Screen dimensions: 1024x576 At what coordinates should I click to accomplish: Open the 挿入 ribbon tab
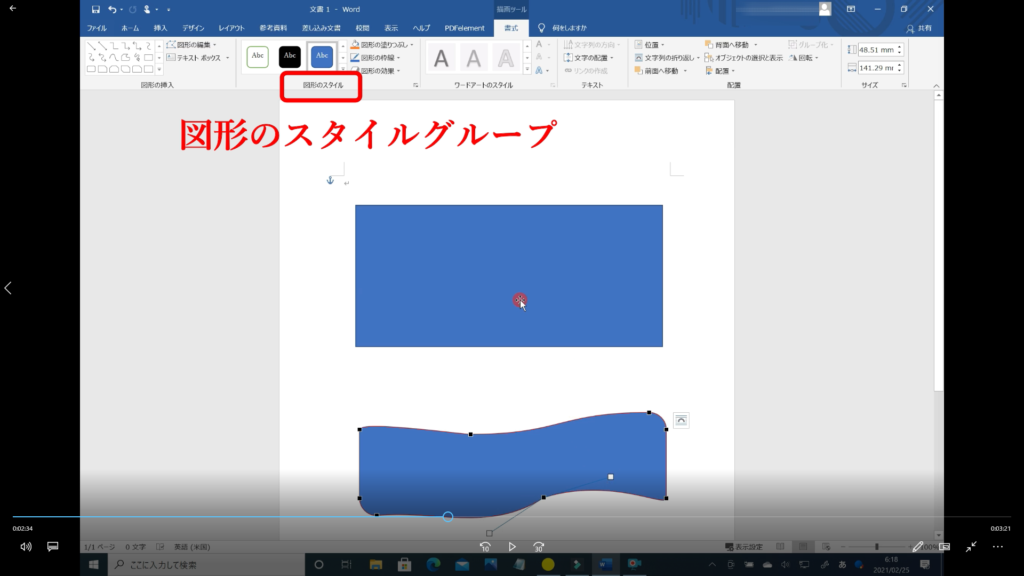160,28
